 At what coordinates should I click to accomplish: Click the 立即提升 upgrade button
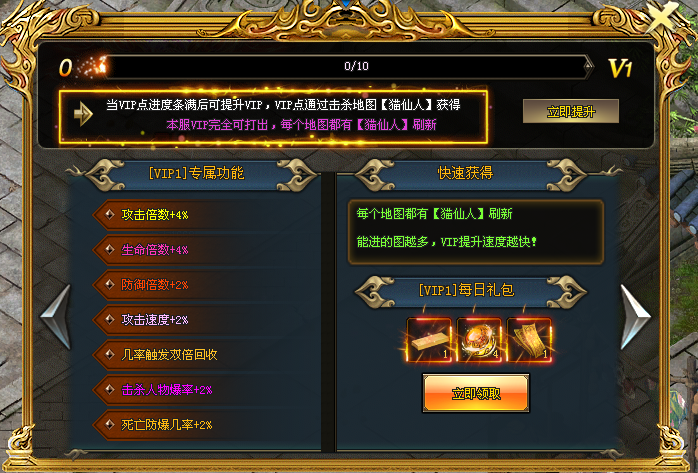[x=571, y=111]
